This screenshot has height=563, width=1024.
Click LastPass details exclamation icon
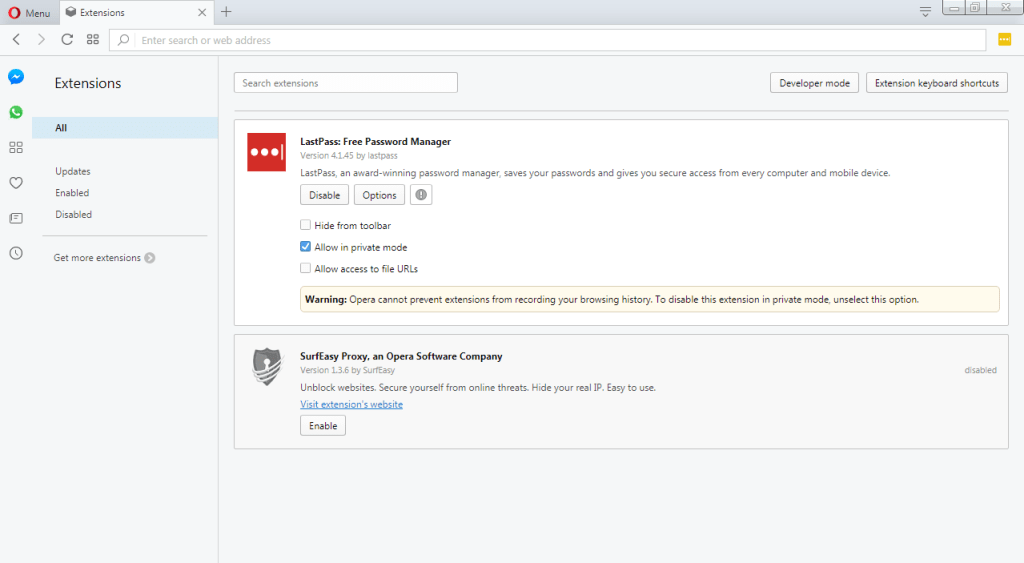click(x=421, y=195)
